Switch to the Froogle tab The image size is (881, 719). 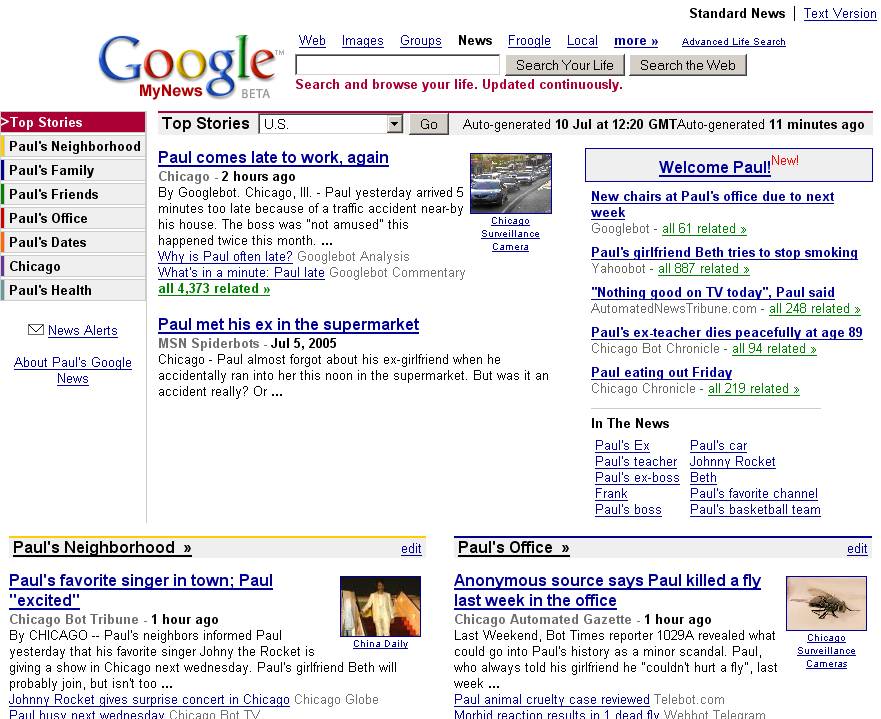click(529, 41)
